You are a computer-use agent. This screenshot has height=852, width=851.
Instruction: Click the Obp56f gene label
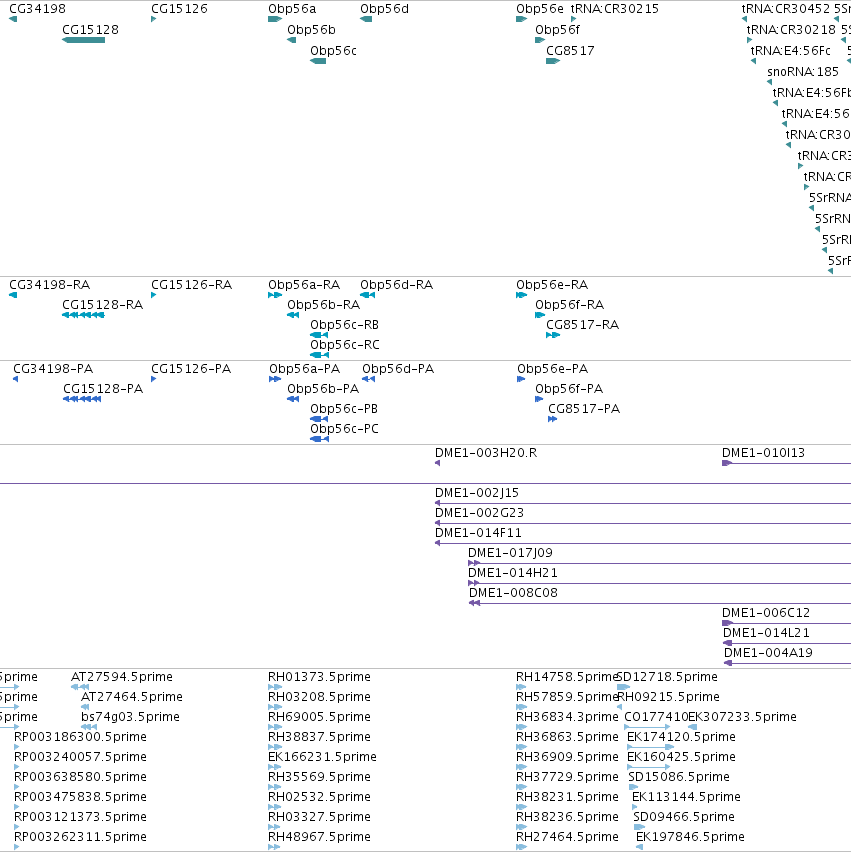pyautogui.click(x=558, y=29)
